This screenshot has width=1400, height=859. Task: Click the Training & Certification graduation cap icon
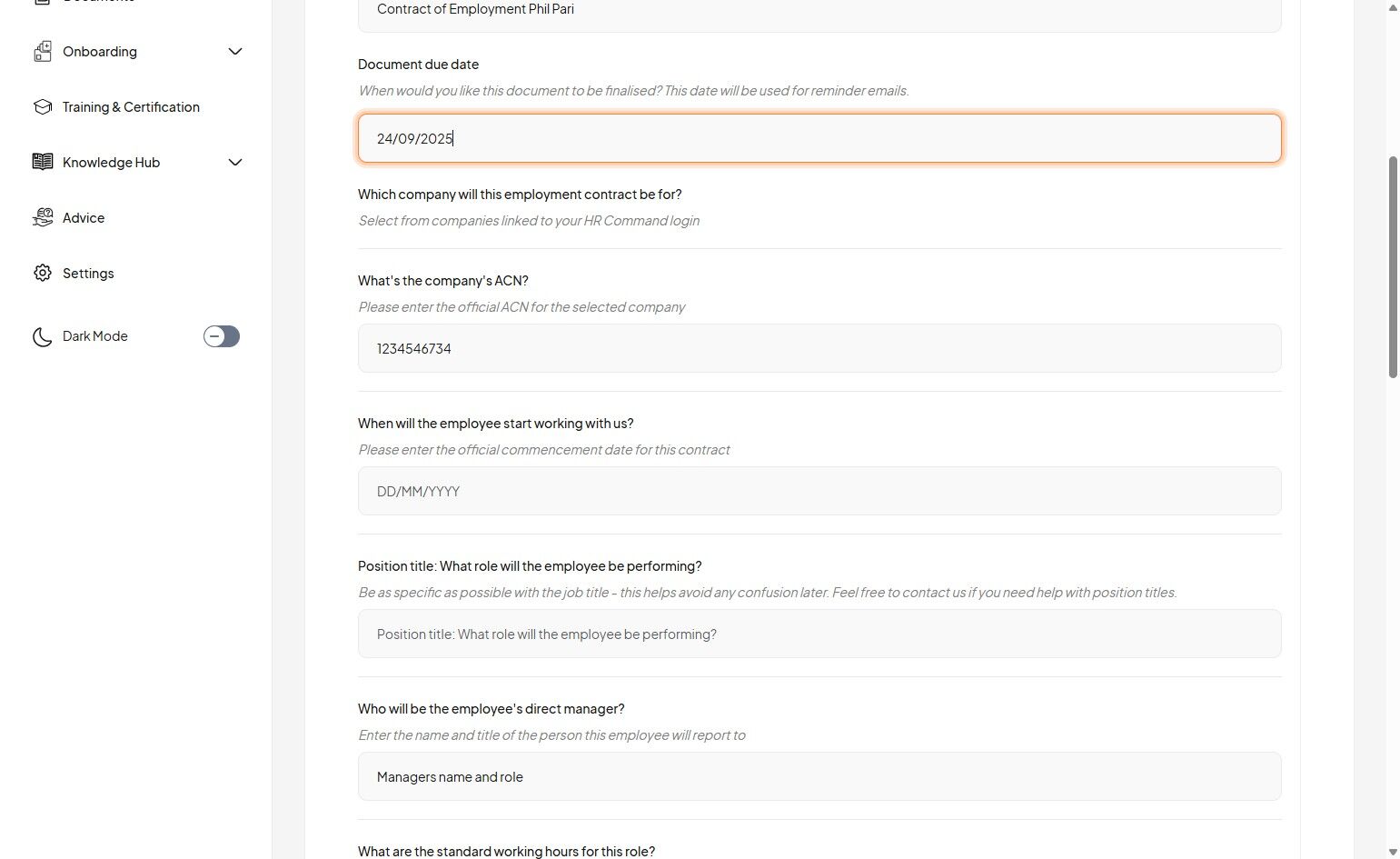tap(43, 107)
